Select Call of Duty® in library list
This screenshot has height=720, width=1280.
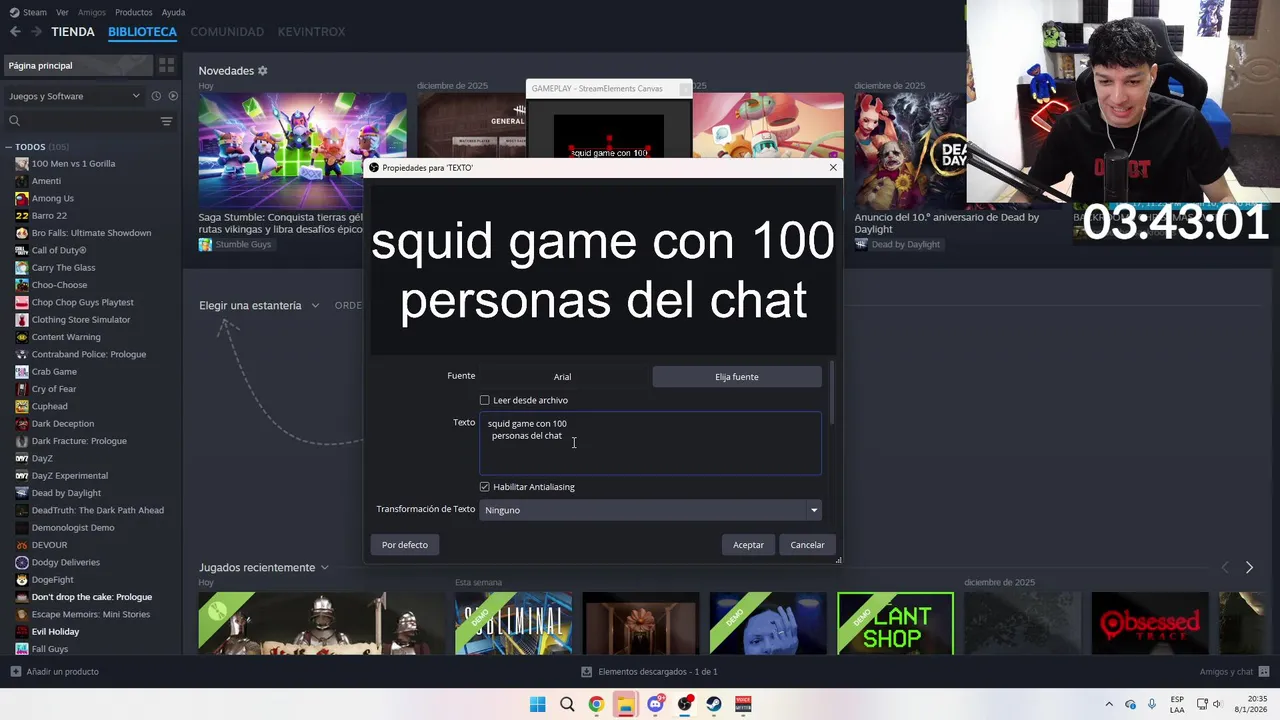pos(59,250)
